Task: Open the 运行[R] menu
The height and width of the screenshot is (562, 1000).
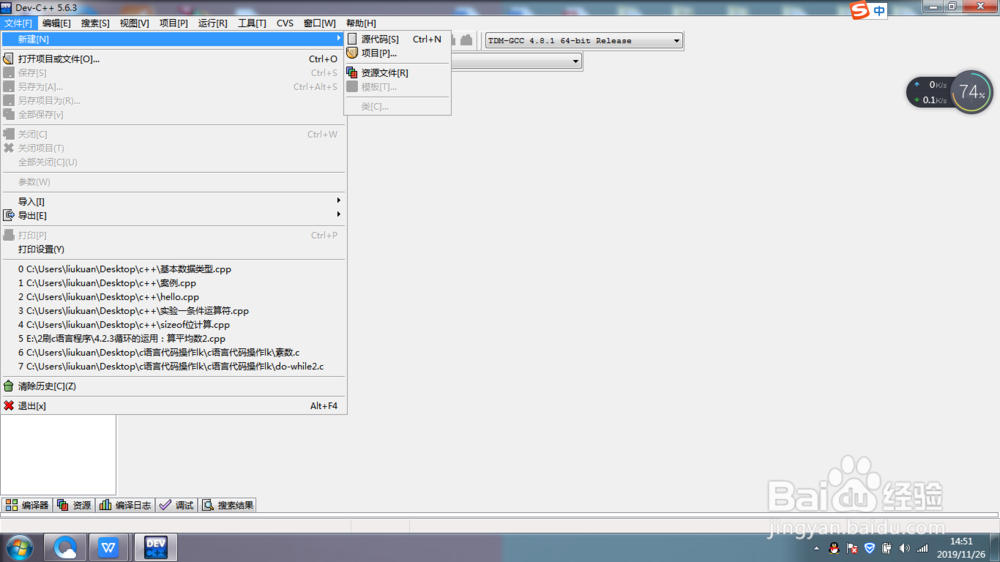Action: (x=212, y=23)
